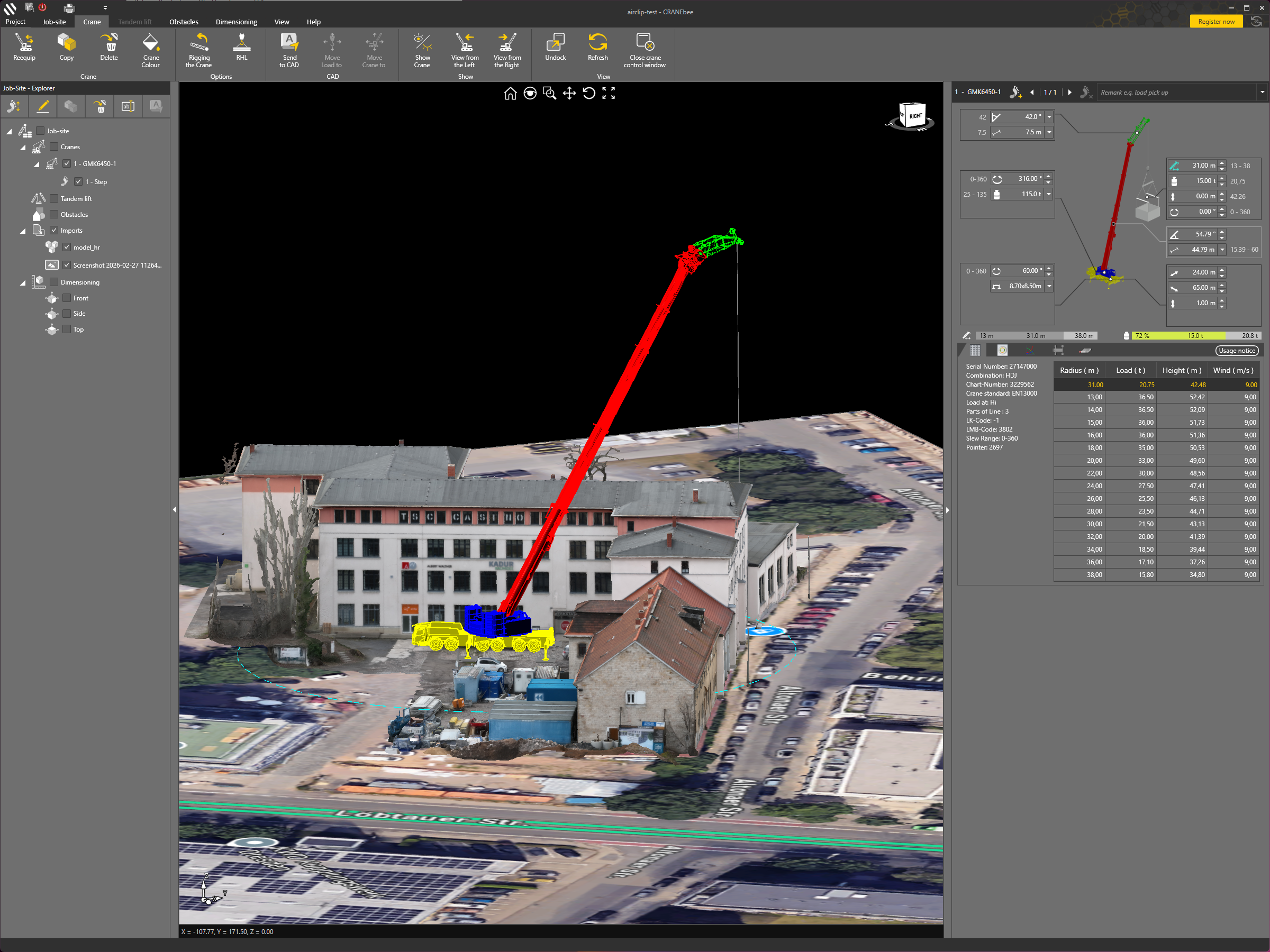1270x952 pixels.
Task: Open the 115.0 t counterweight dropdown
Action: pyautogui.click(x=1049, y=194)
